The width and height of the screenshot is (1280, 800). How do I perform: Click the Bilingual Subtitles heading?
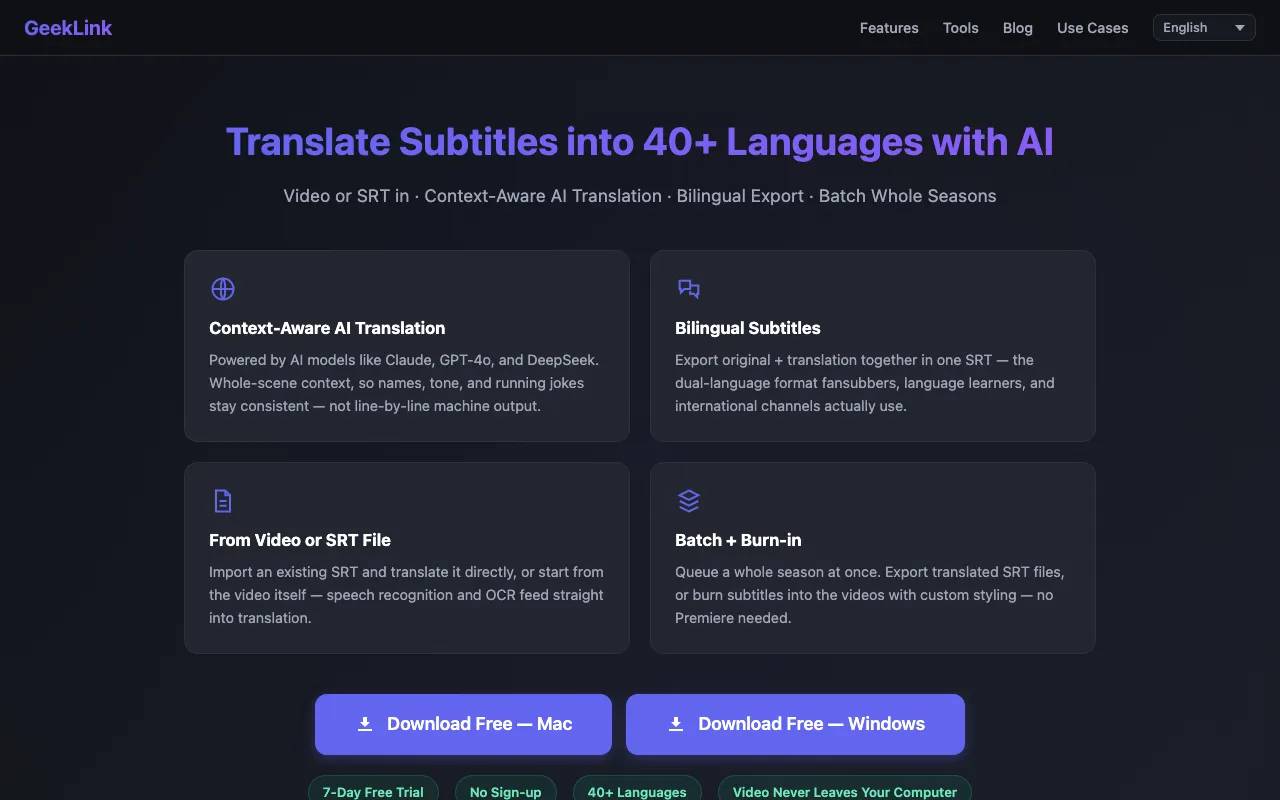click(748, 328)
